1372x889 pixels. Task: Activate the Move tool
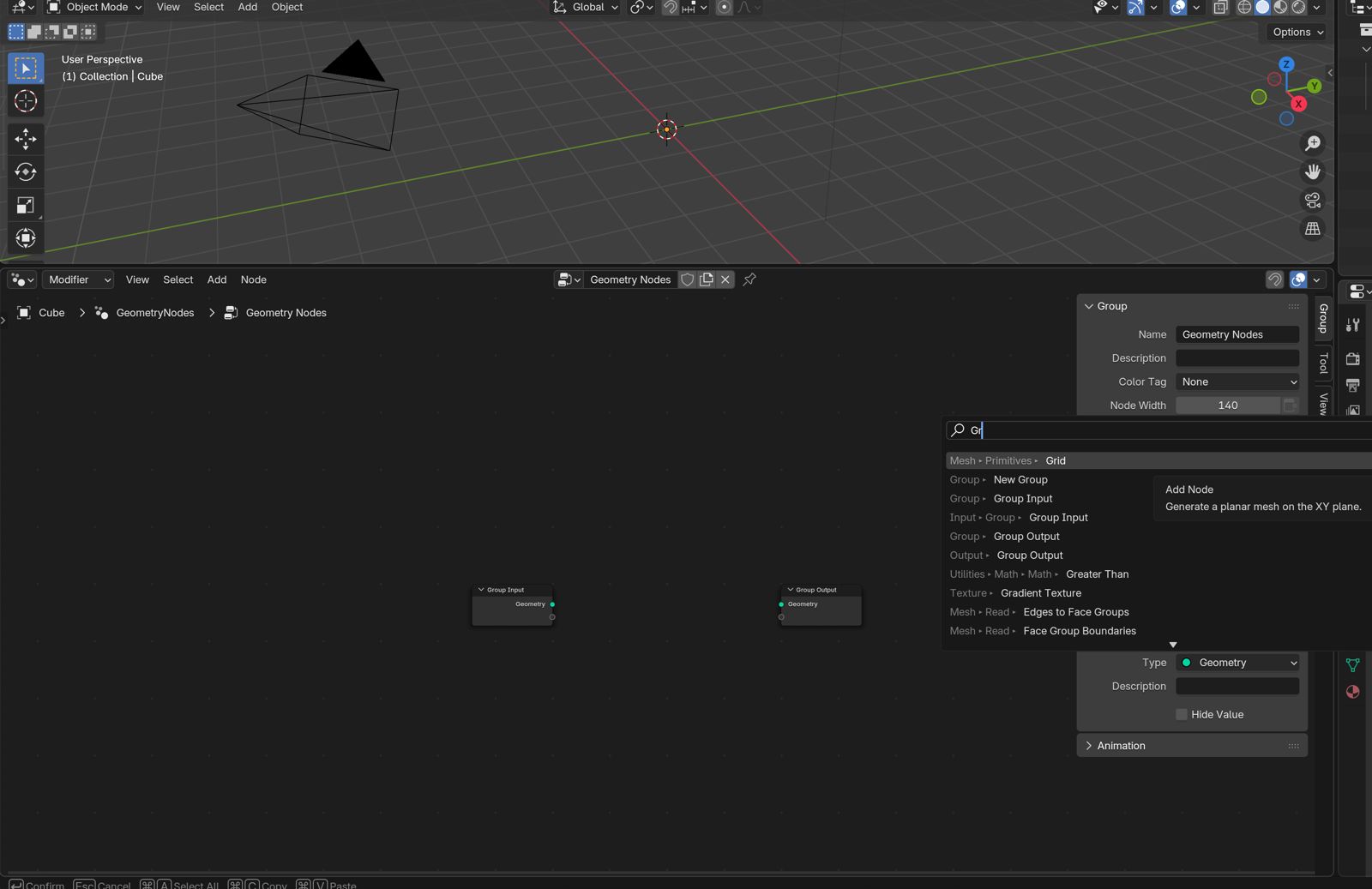pyautogui.click(x=26, y=139)
